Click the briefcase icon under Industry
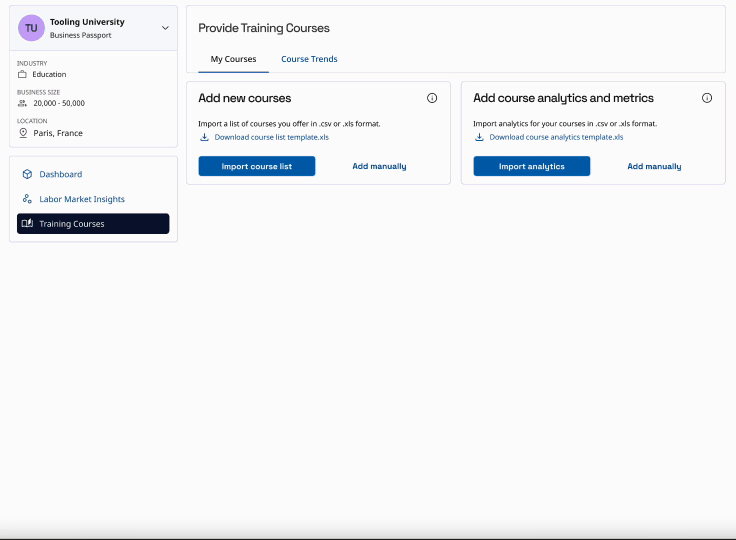 point(23,74)
